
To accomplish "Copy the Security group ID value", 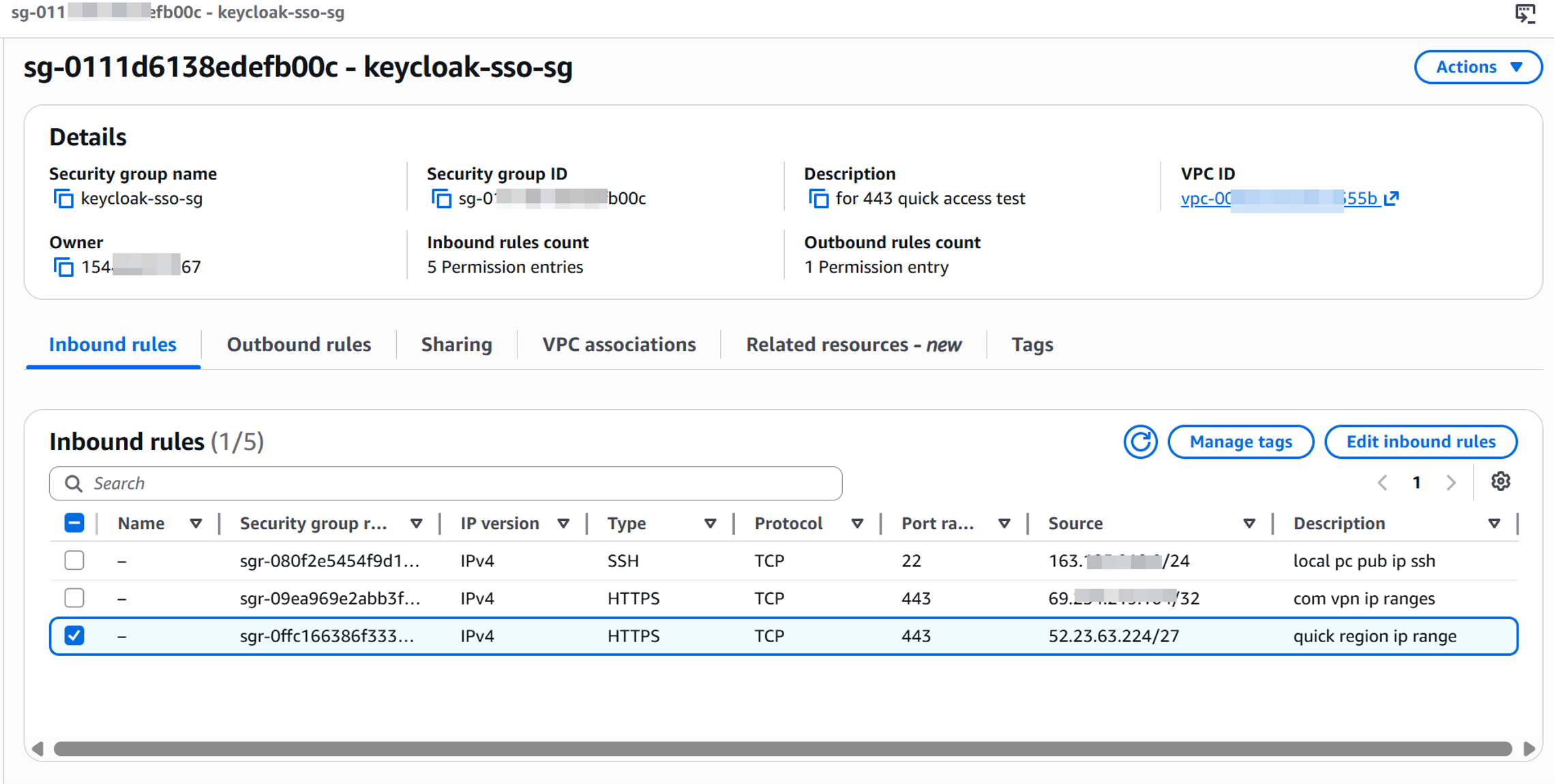I will click(441, 198).
